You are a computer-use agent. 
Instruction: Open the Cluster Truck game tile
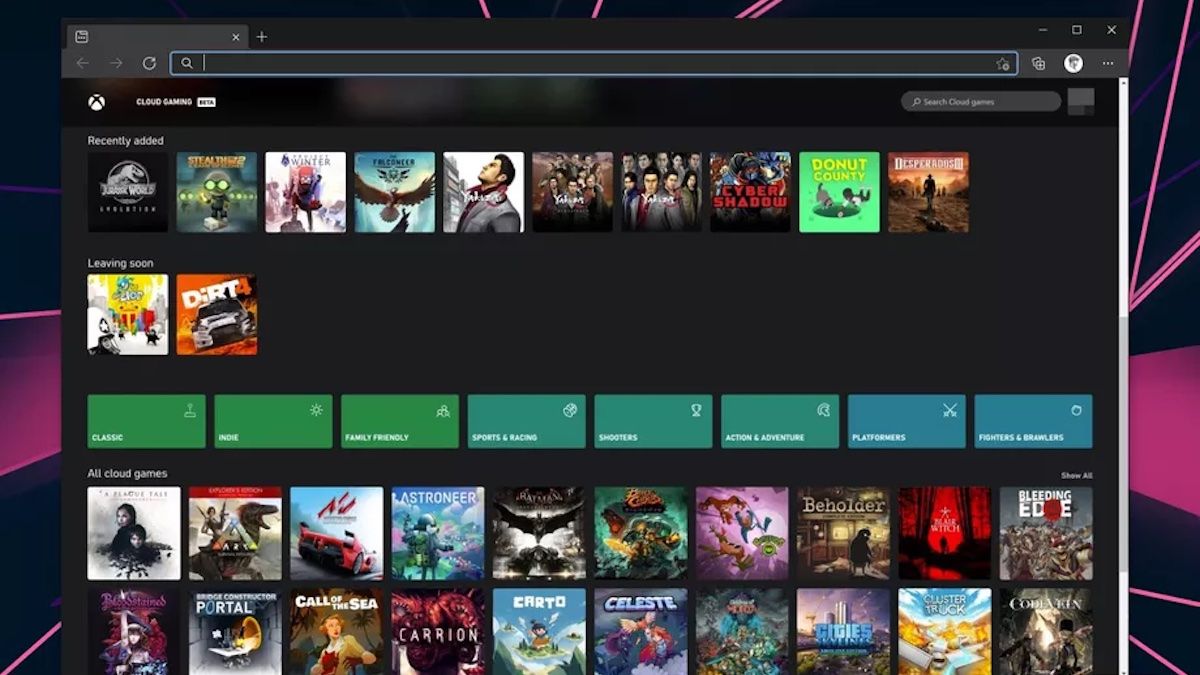[x=945, y=631]
